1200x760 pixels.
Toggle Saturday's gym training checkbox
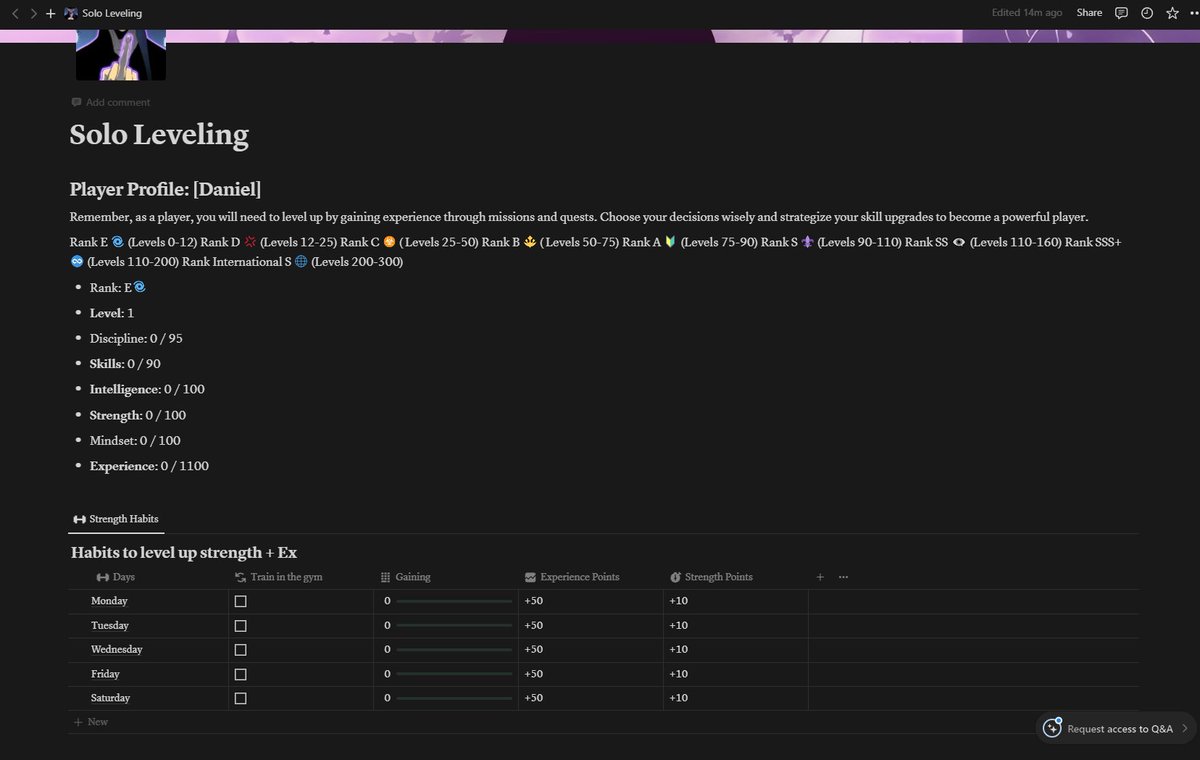[x=240, y=698]
